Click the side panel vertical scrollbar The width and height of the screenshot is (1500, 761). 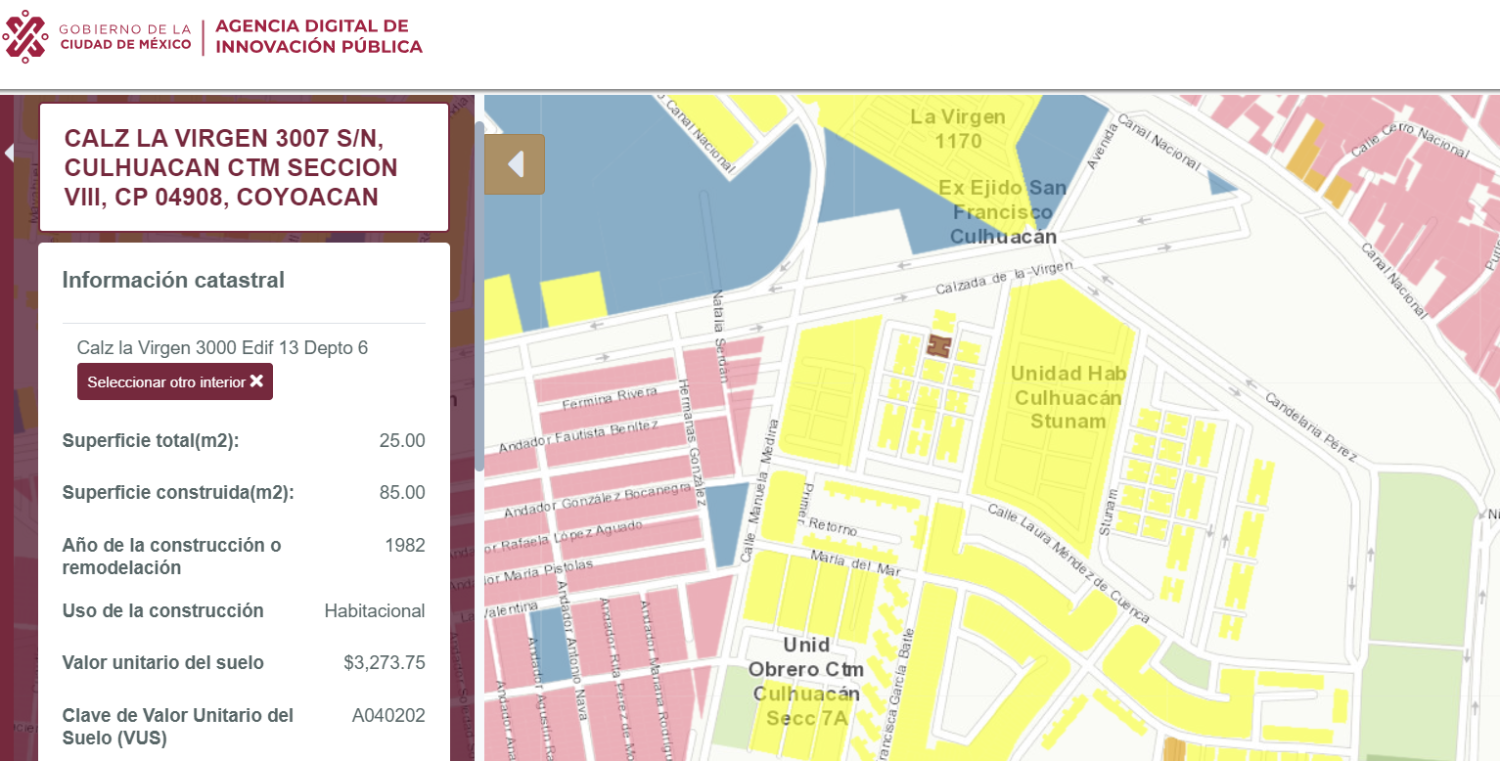pos(480,300)
